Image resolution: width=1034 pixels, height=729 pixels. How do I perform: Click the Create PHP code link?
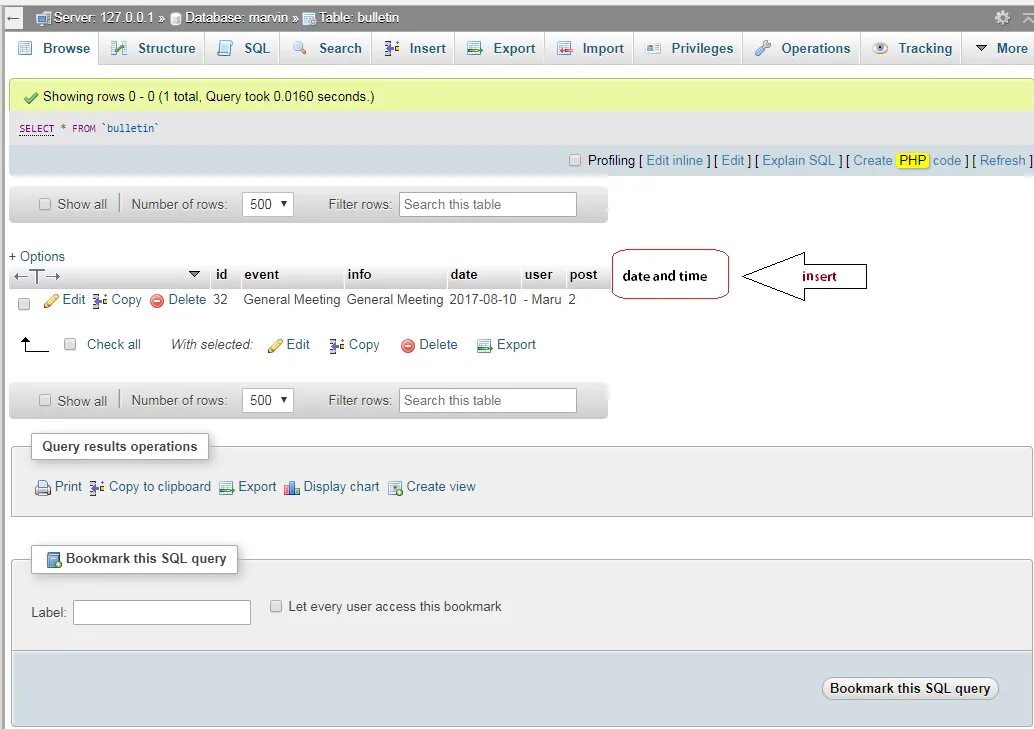pos(907,160)
